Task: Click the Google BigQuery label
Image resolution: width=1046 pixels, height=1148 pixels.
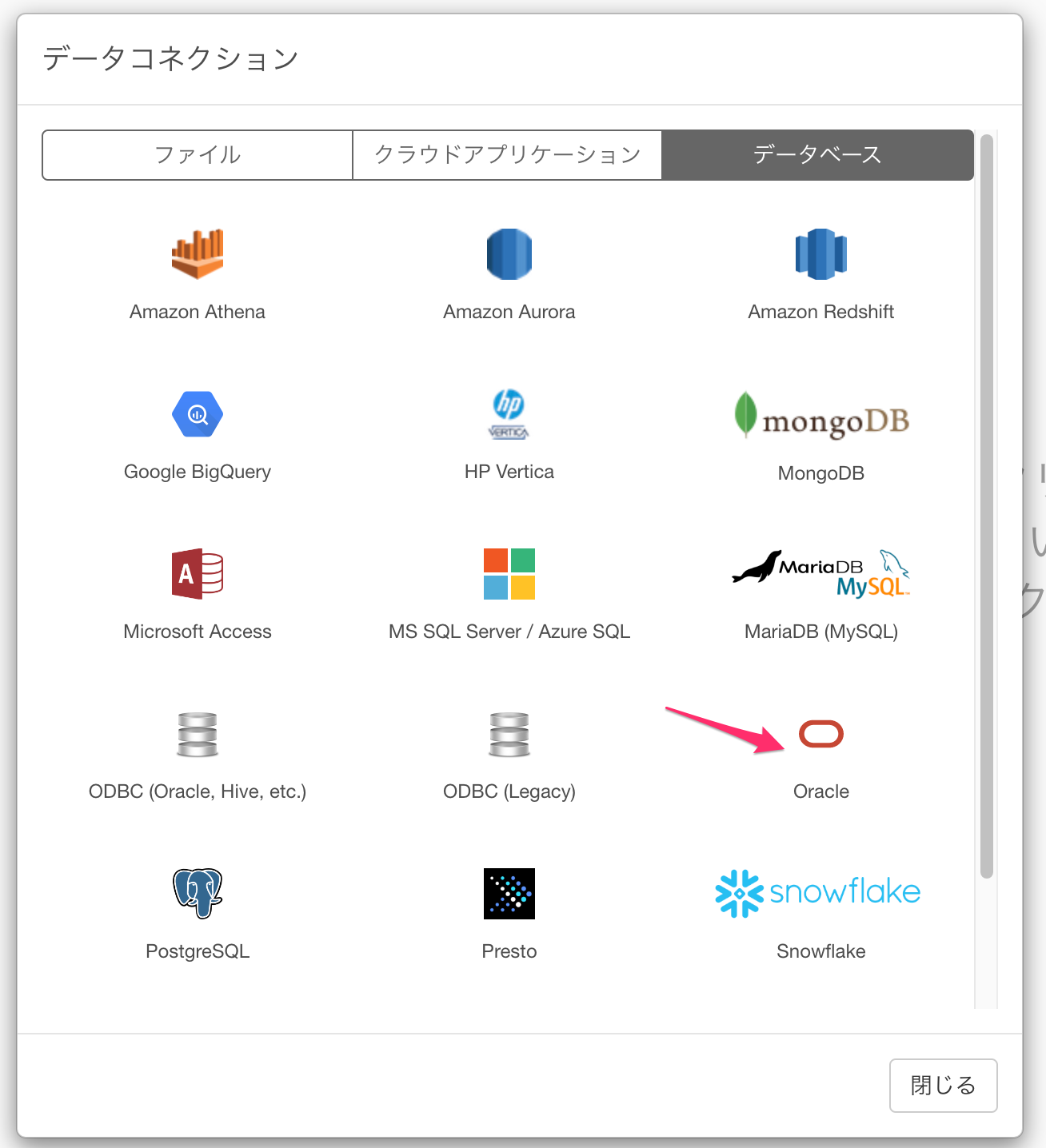Action: click(198, 472)
